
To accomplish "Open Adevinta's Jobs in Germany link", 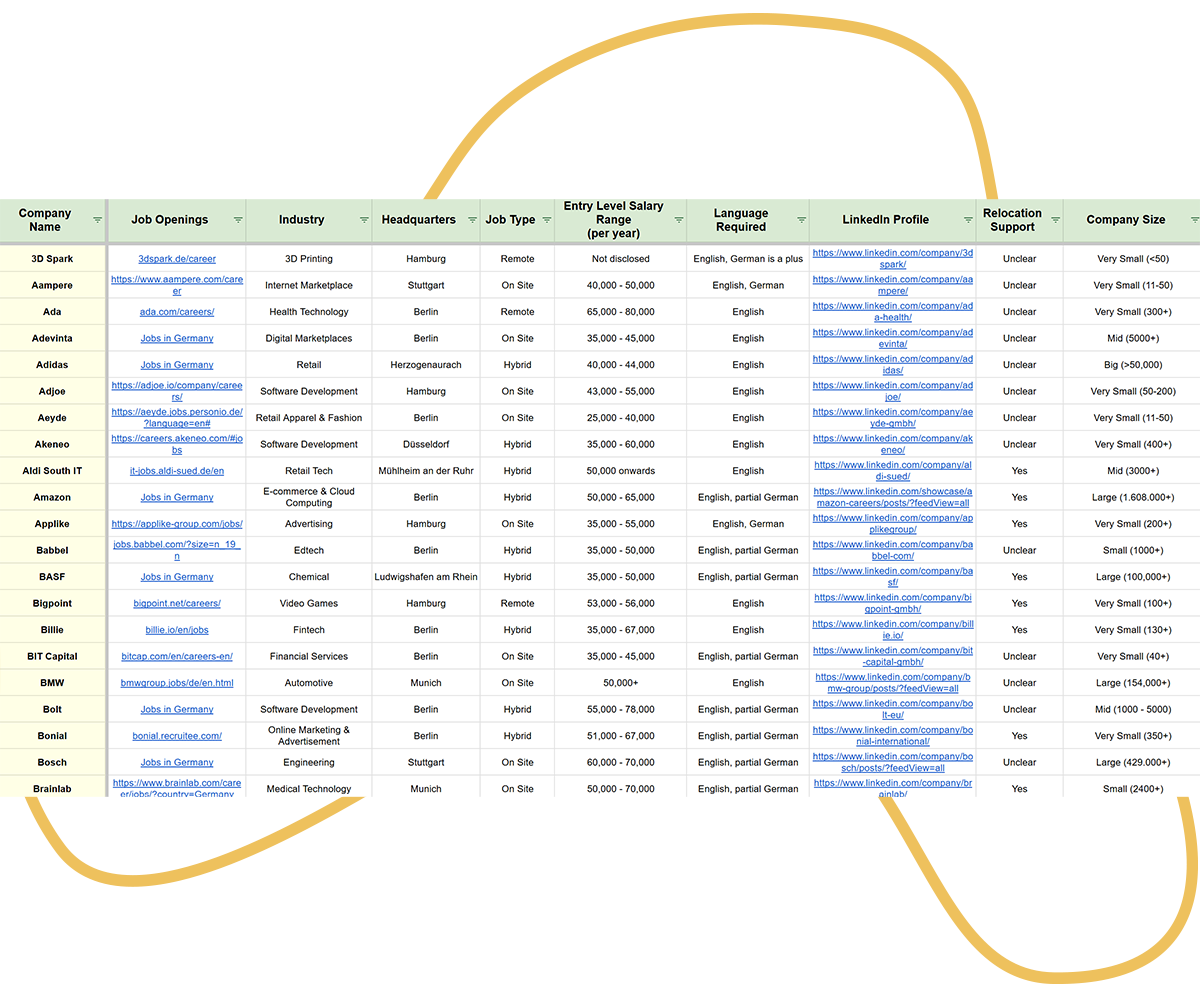I will point(177,338).
